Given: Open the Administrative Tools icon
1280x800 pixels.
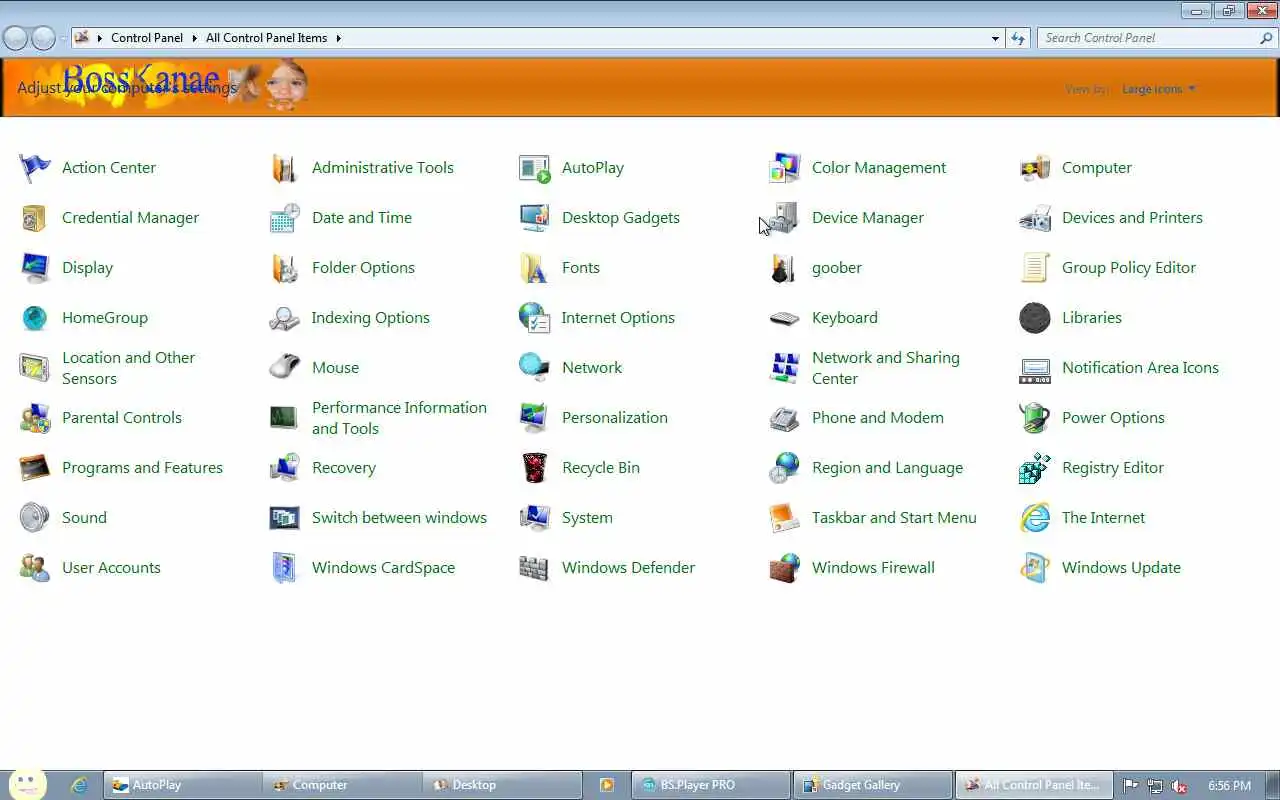Looking at the screenshot, I should pos(285,168).
